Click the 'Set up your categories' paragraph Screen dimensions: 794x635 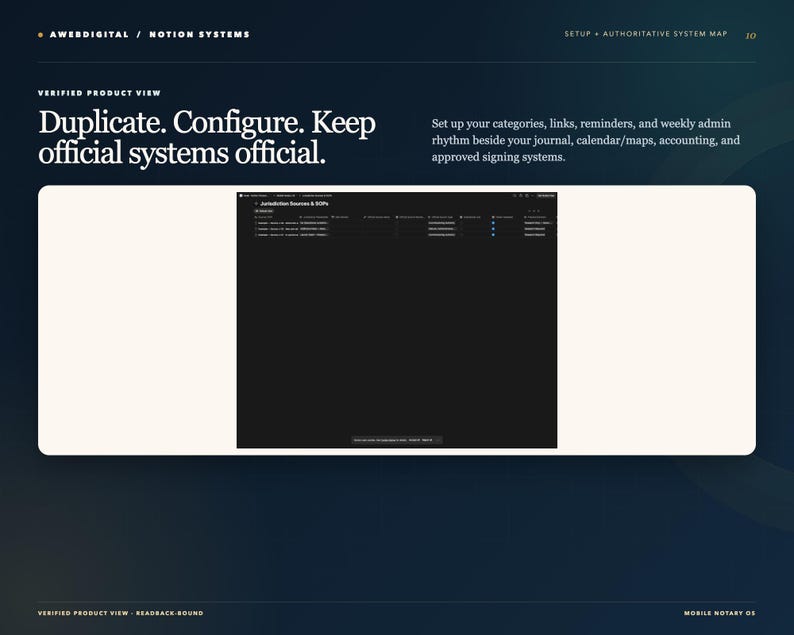point(586,140)
